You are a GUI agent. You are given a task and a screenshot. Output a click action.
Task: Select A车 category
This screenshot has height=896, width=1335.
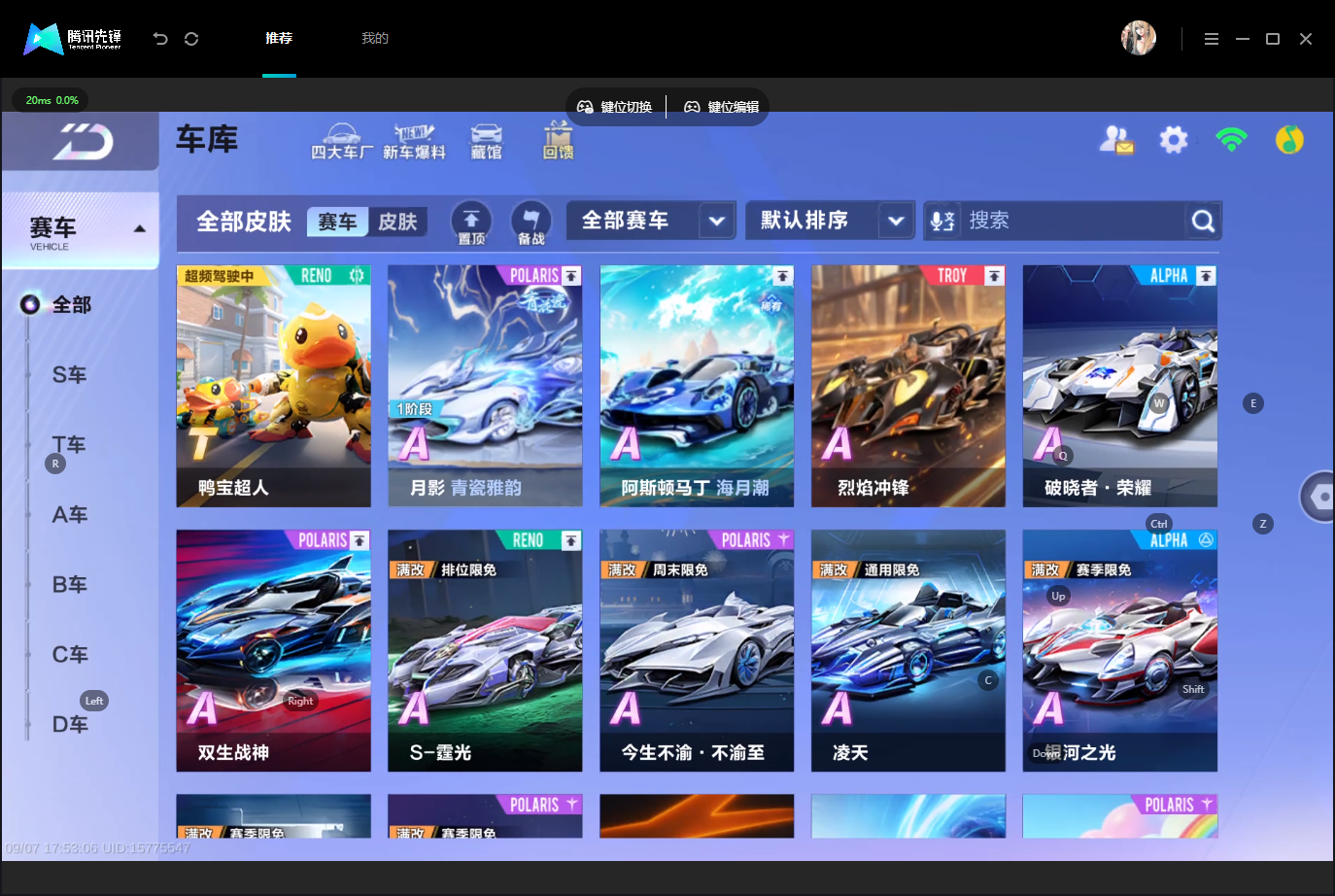[70, 515]
